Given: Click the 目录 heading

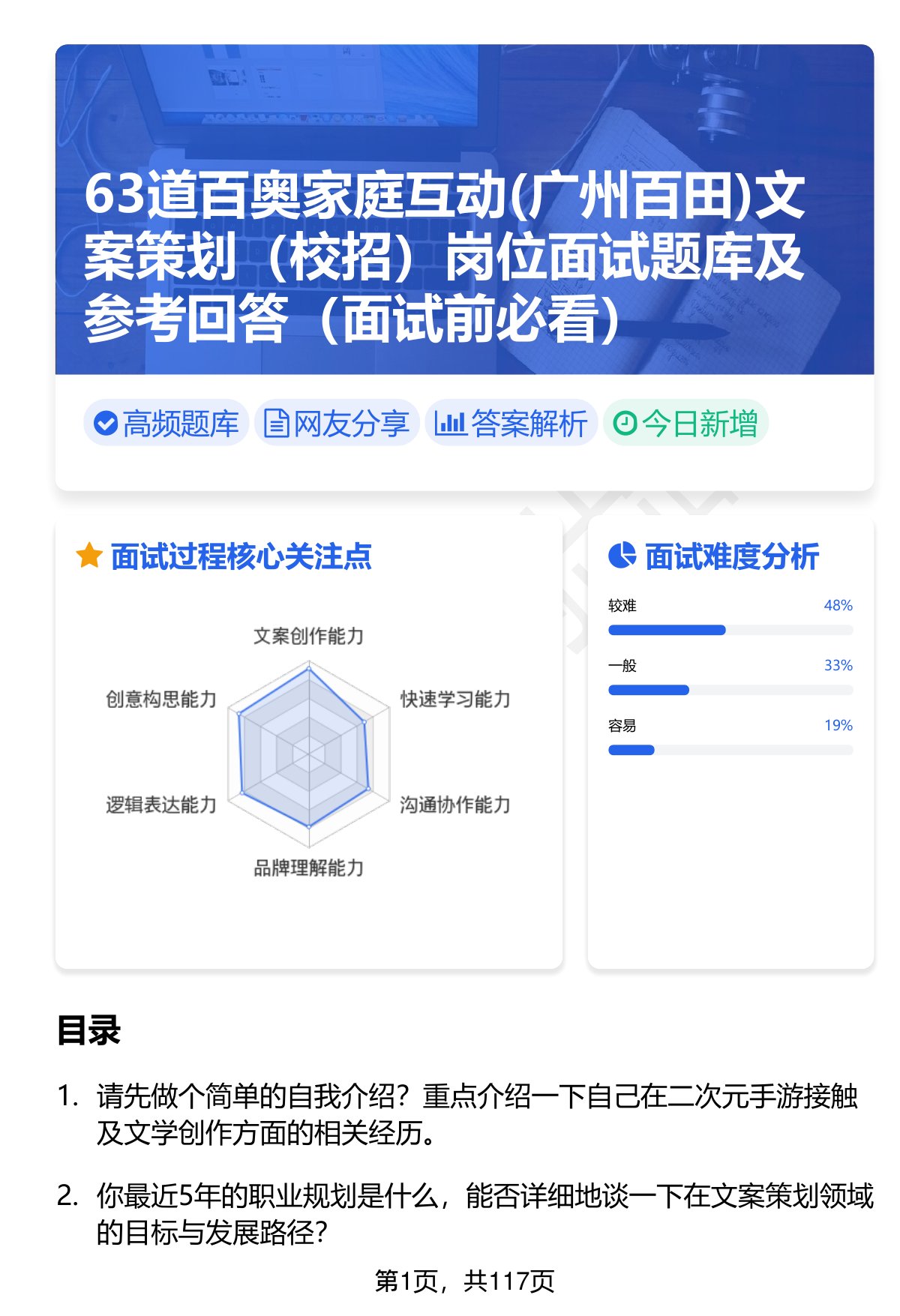Looking at the screenshot, I should click(88, 1030).
